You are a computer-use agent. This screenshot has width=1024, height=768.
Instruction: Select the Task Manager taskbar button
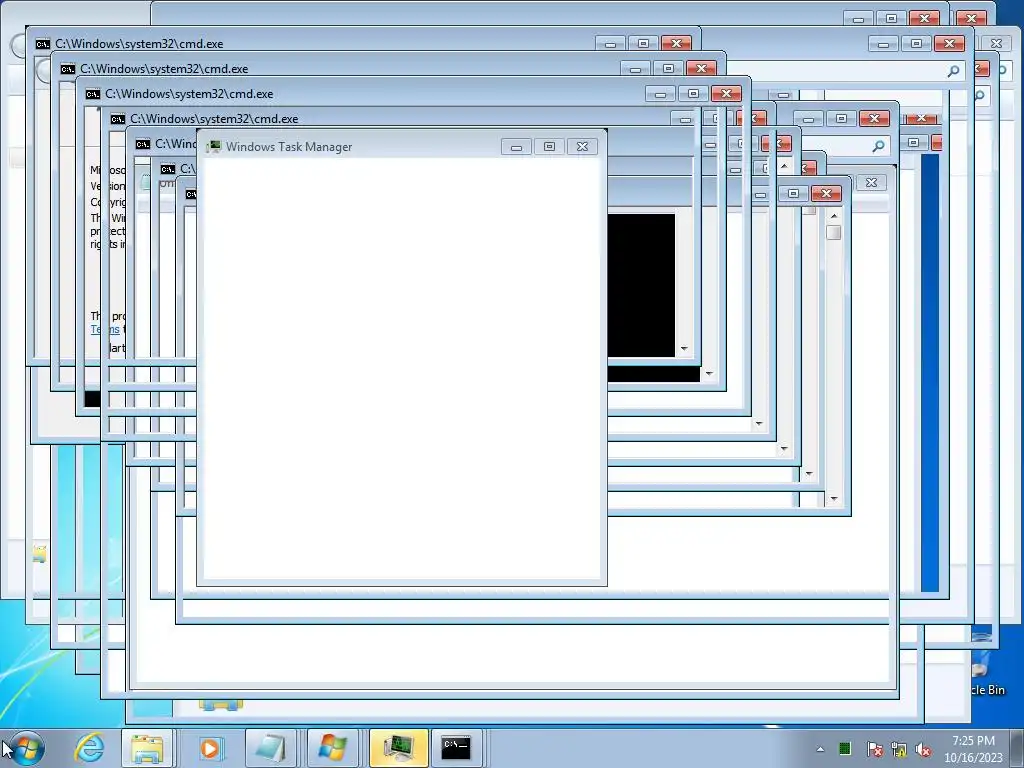point(398,748)
